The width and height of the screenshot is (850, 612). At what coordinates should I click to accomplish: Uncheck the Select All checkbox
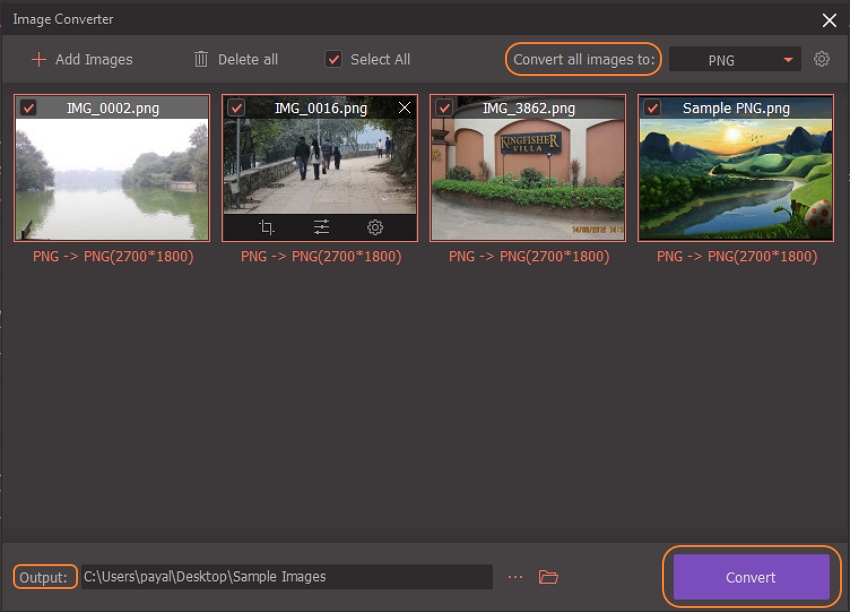click(x=334, y=59)
